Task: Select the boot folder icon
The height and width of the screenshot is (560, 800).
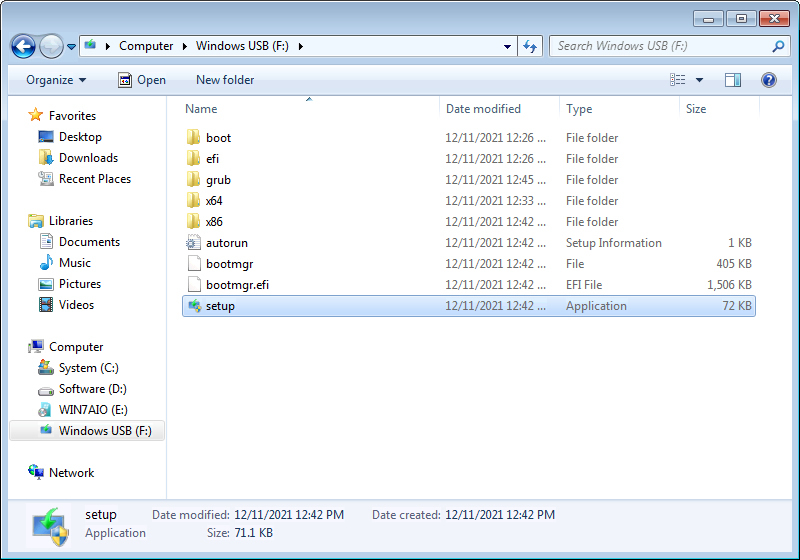Action: [193, 138]
